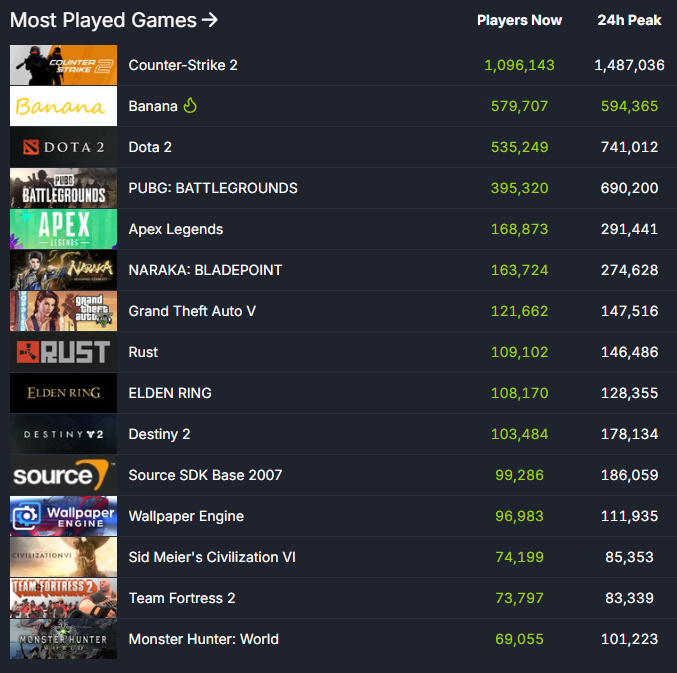677x673 pixels.
Task: Click the Monster Hunter World banner thumbnail
Action: tap(63, 639)
